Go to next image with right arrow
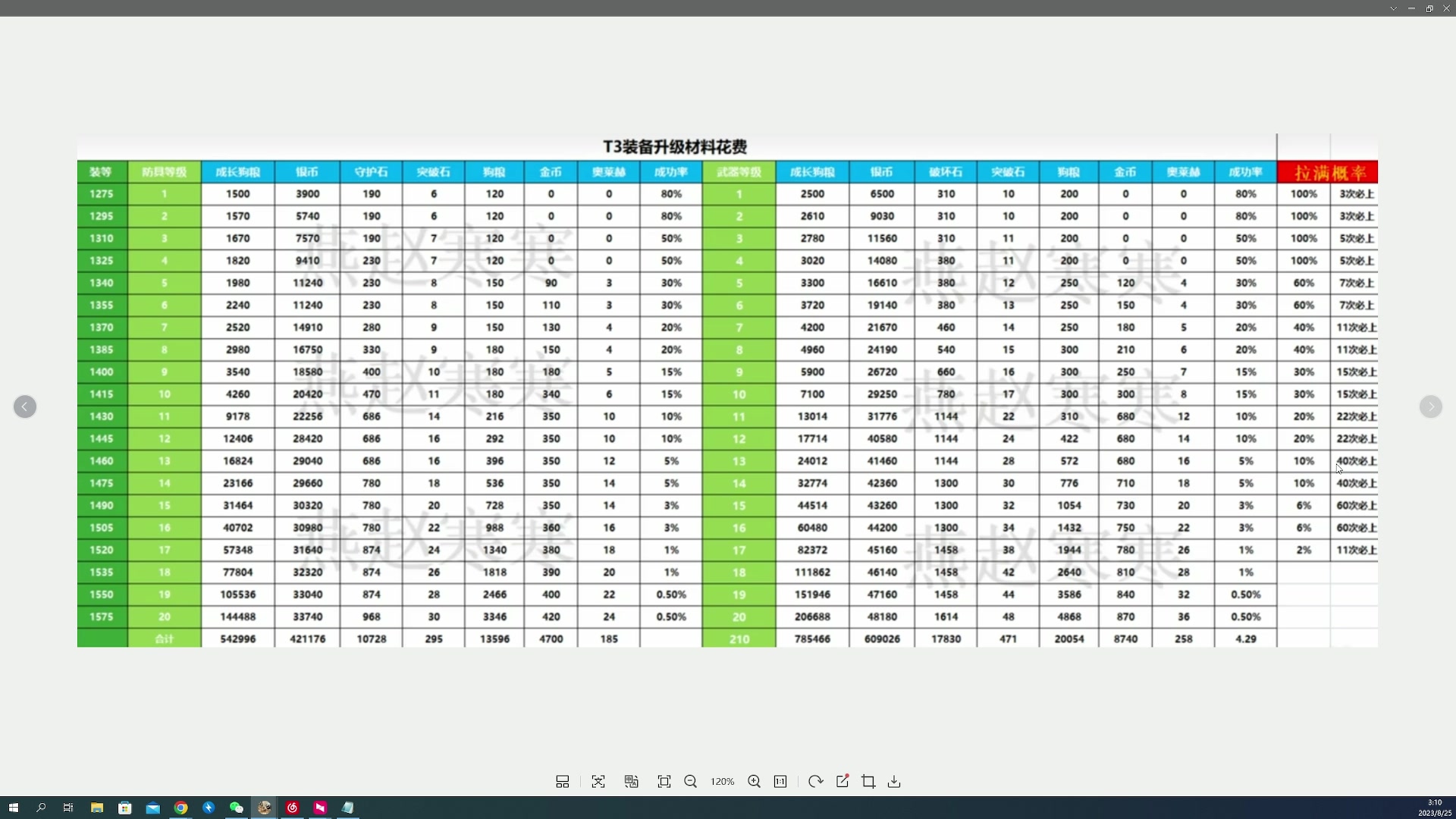The width and height of the screenshot is (1456, 819). (x=1430, y=407)
